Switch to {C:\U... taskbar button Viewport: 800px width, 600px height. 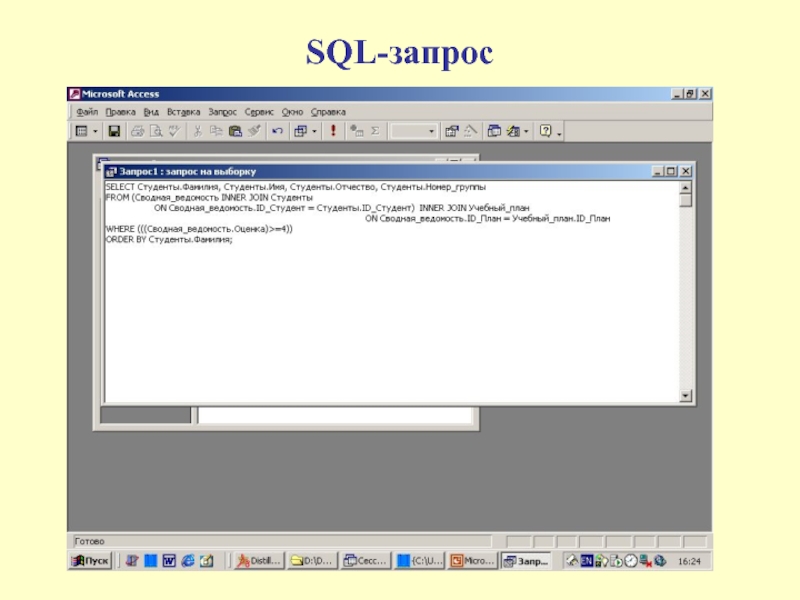pyautogui.click(x=419, y=561)
